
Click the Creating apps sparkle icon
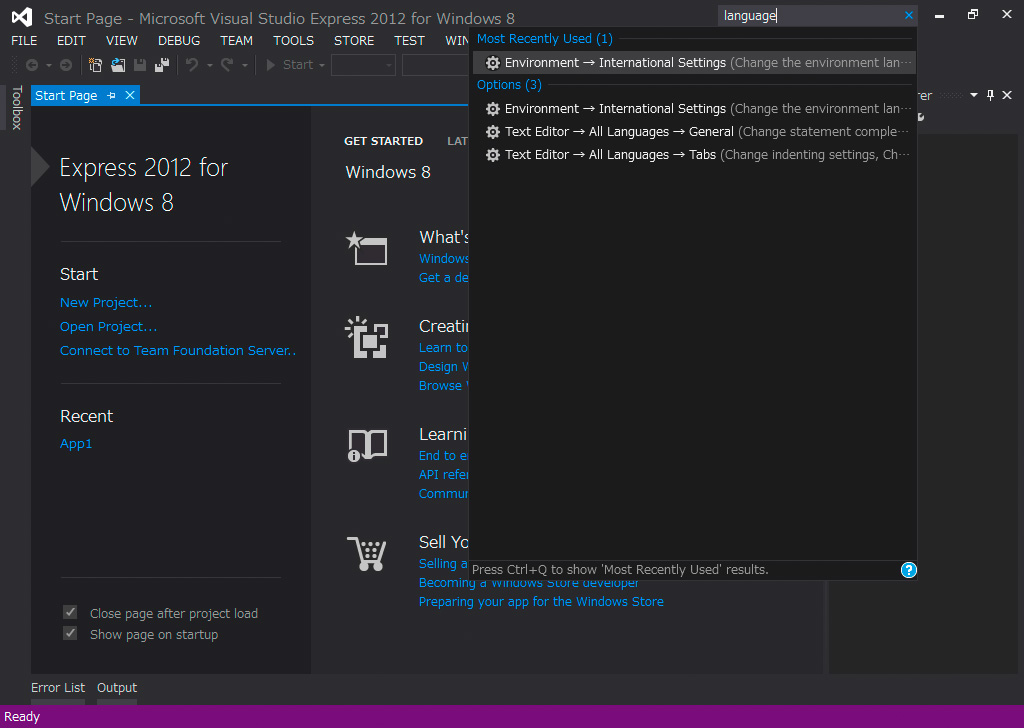point(366,337)
